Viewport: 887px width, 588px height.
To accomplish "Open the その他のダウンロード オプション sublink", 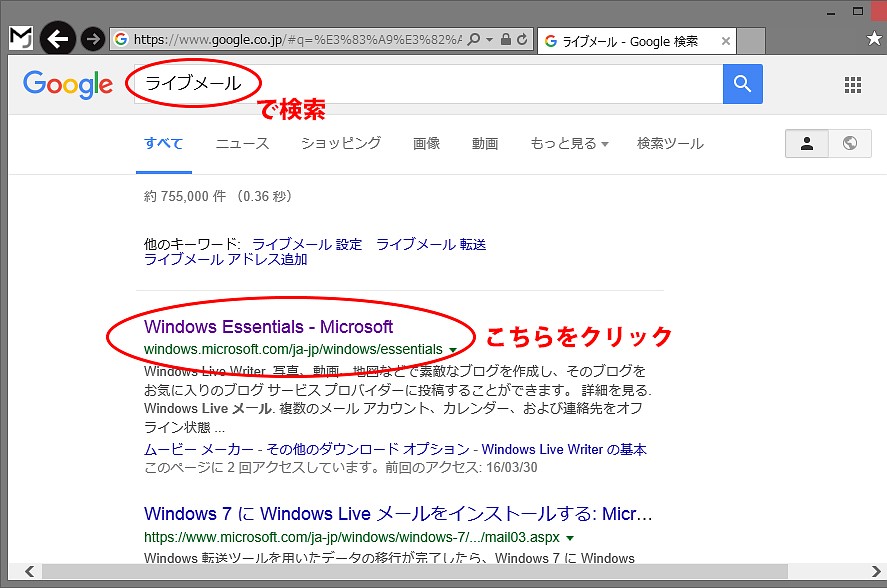I will pos(368,449).
